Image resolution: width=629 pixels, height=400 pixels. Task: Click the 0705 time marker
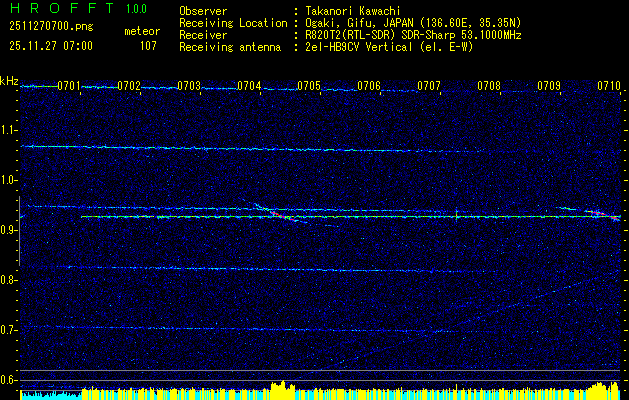309,86
